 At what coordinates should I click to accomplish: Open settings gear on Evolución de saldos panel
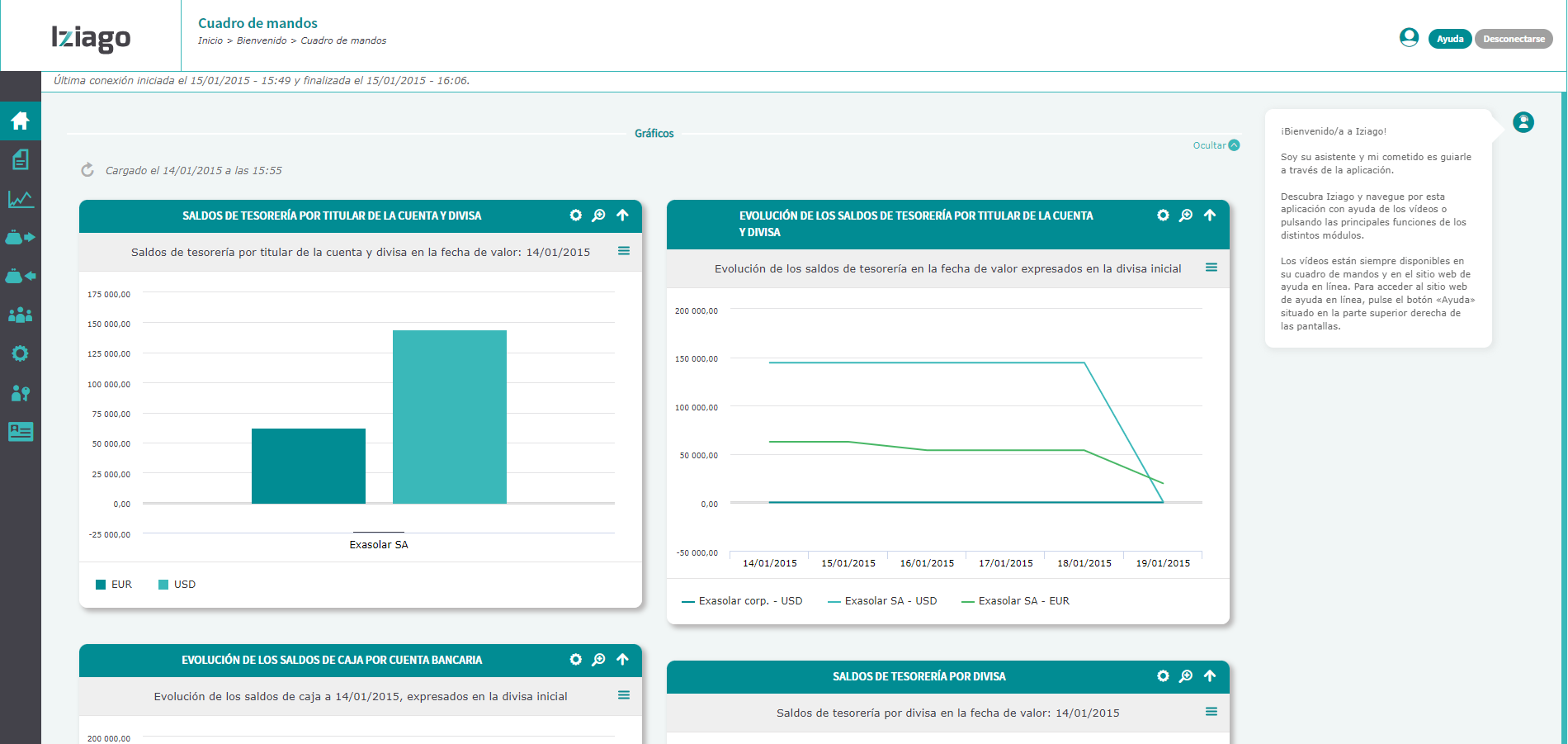coord(1163,215)
